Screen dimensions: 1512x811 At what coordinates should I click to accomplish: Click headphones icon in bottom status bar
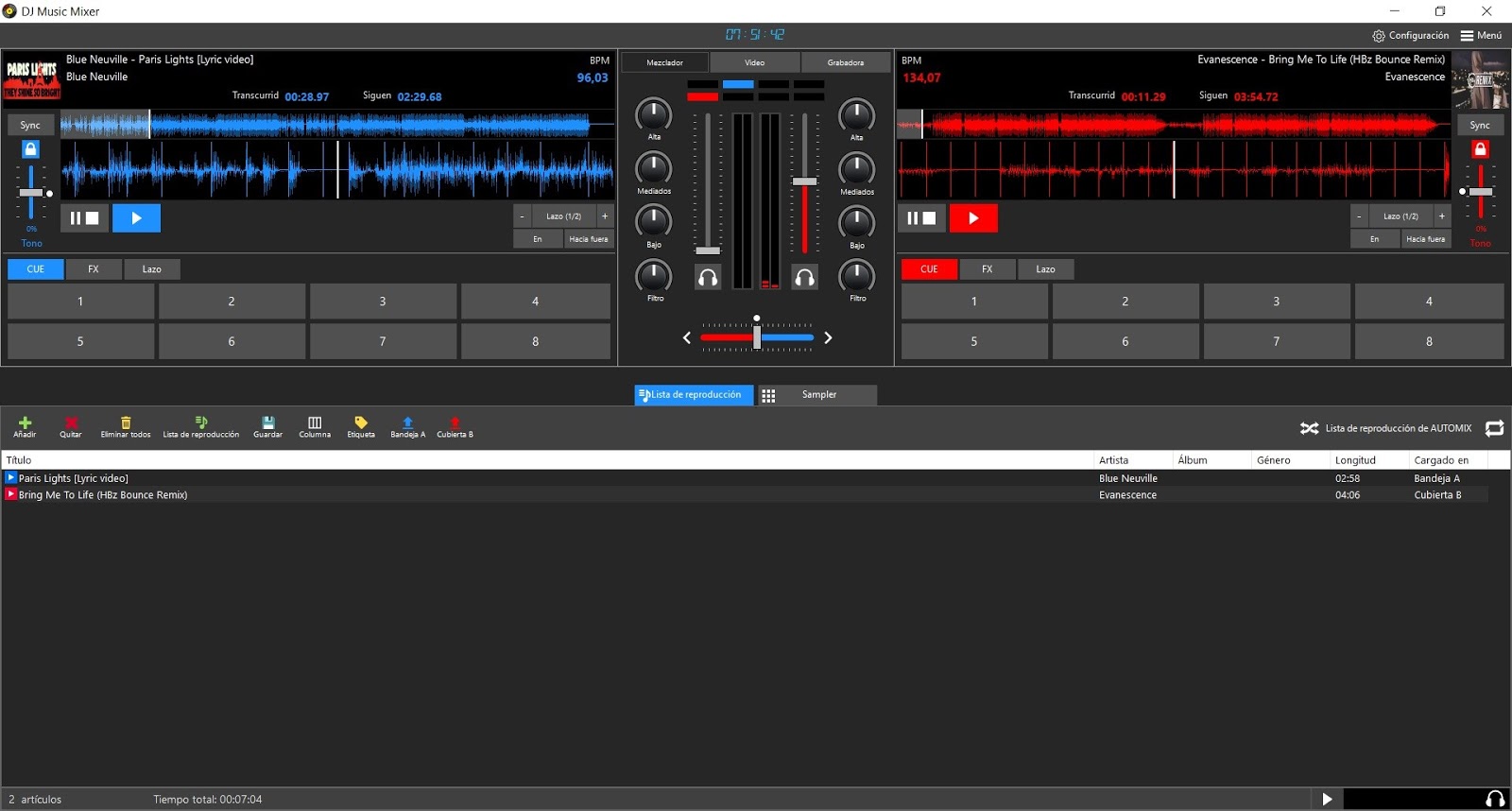click(1495, 800)
